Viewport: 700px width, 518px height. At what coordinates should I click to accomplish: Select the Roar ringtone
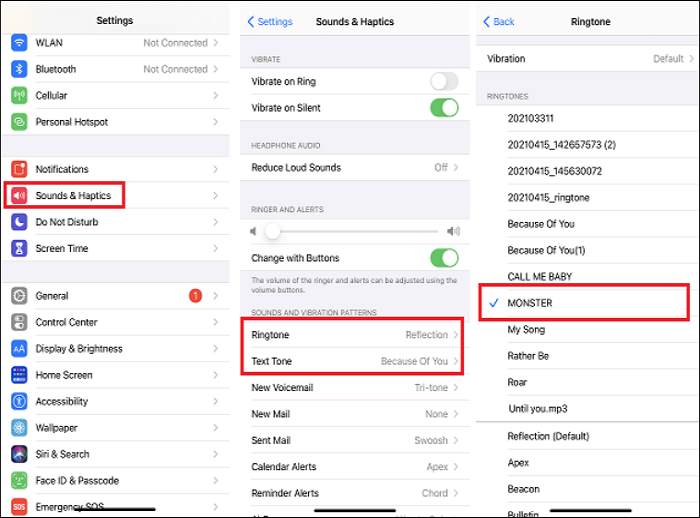pyautogui.click(x=587, y=382)
